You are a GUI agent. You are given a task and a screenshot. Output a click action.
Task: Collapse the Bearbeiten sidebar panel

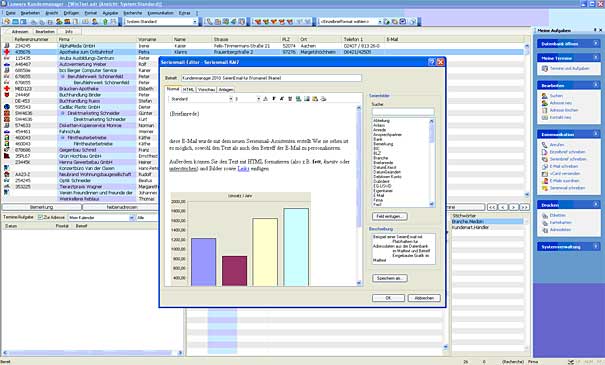pyautogui.click(x=596, y=85)
